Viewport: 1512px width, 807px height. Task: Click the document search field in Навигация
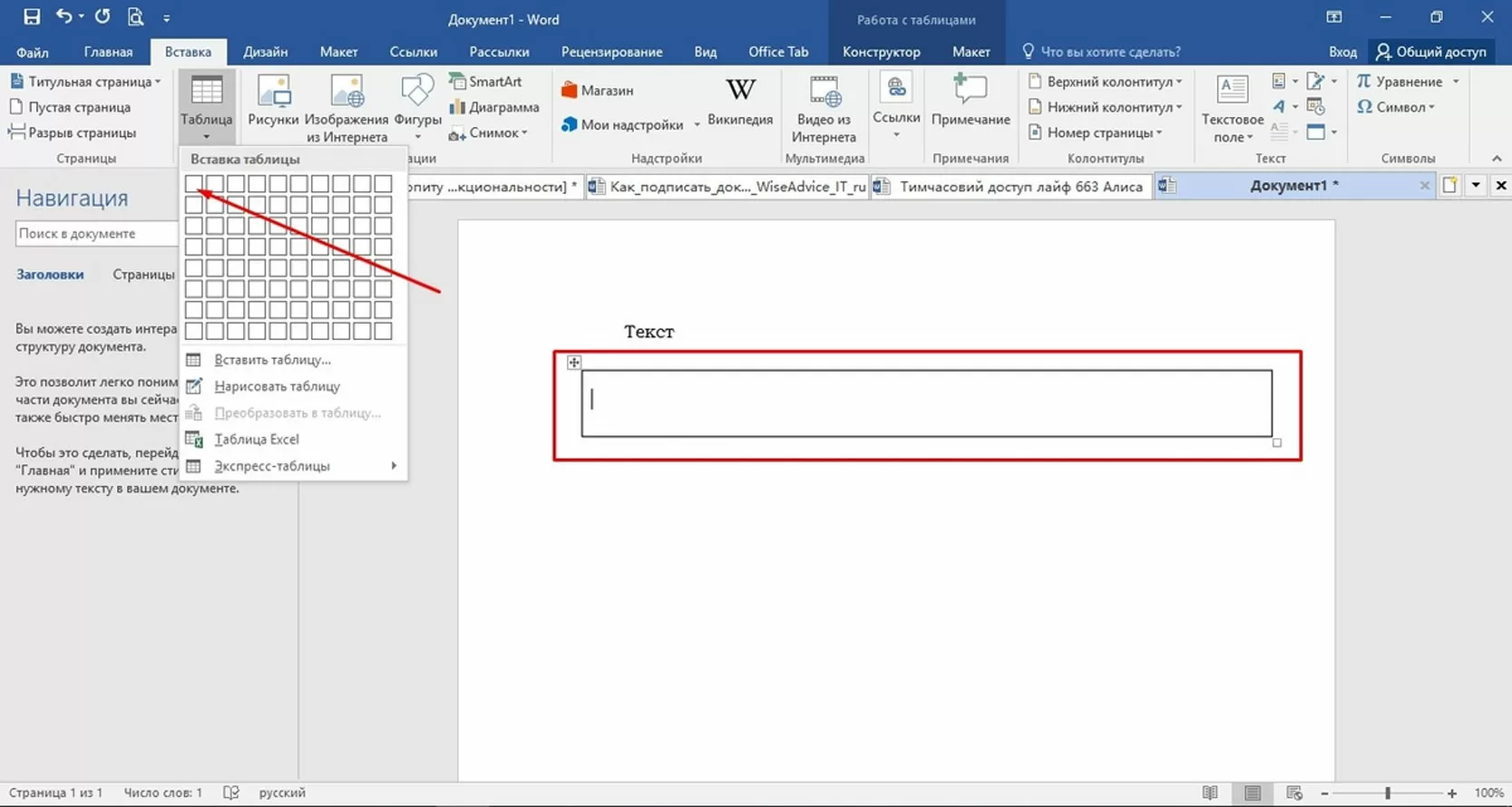click(95, 234)
